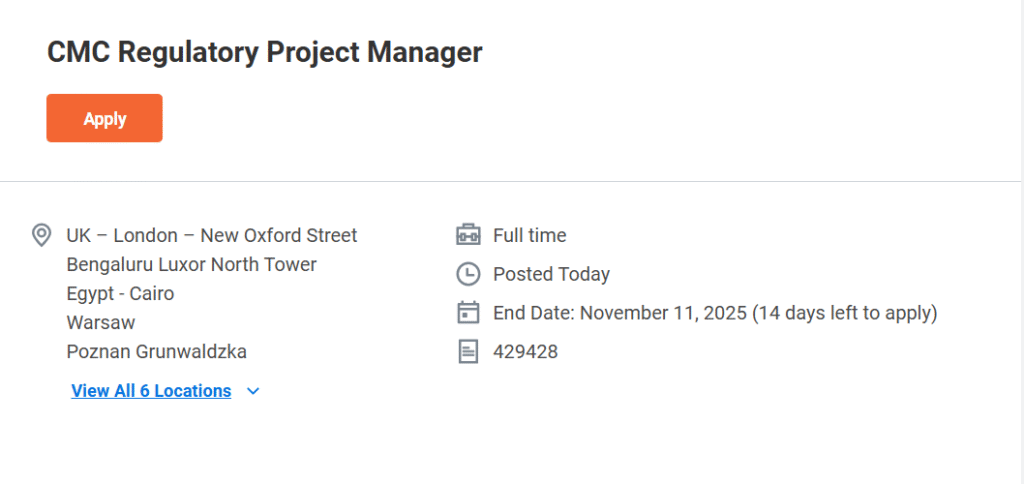
Task: Click the CMC Regulatory Project Manager title
Action: coord(264,53)
